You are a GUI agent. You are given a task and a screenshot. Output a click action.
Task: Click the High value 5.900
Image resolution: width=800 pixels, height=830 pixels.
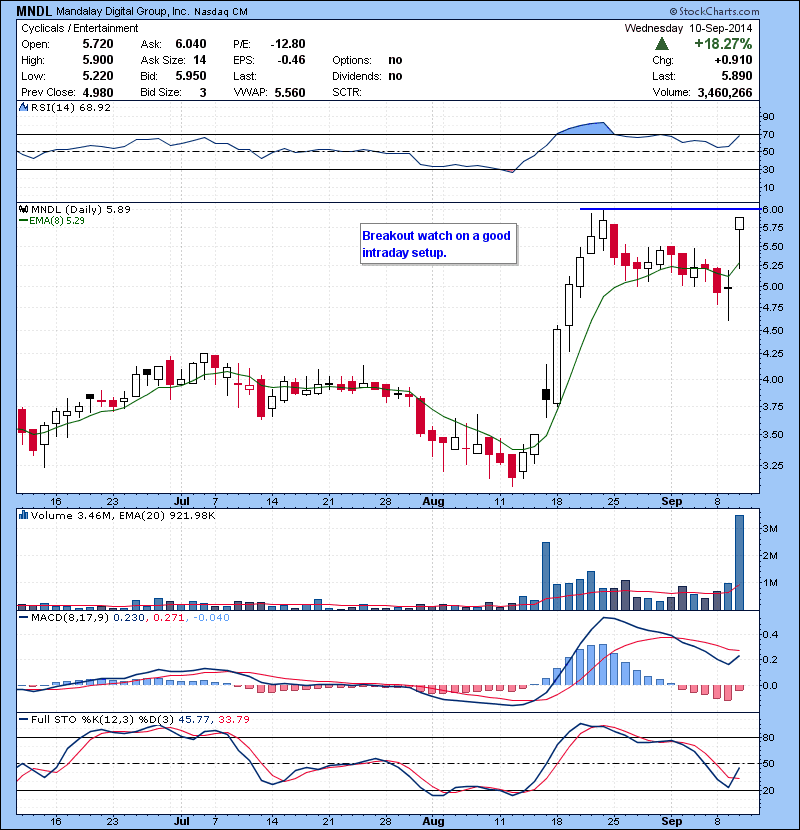point(98,60)
